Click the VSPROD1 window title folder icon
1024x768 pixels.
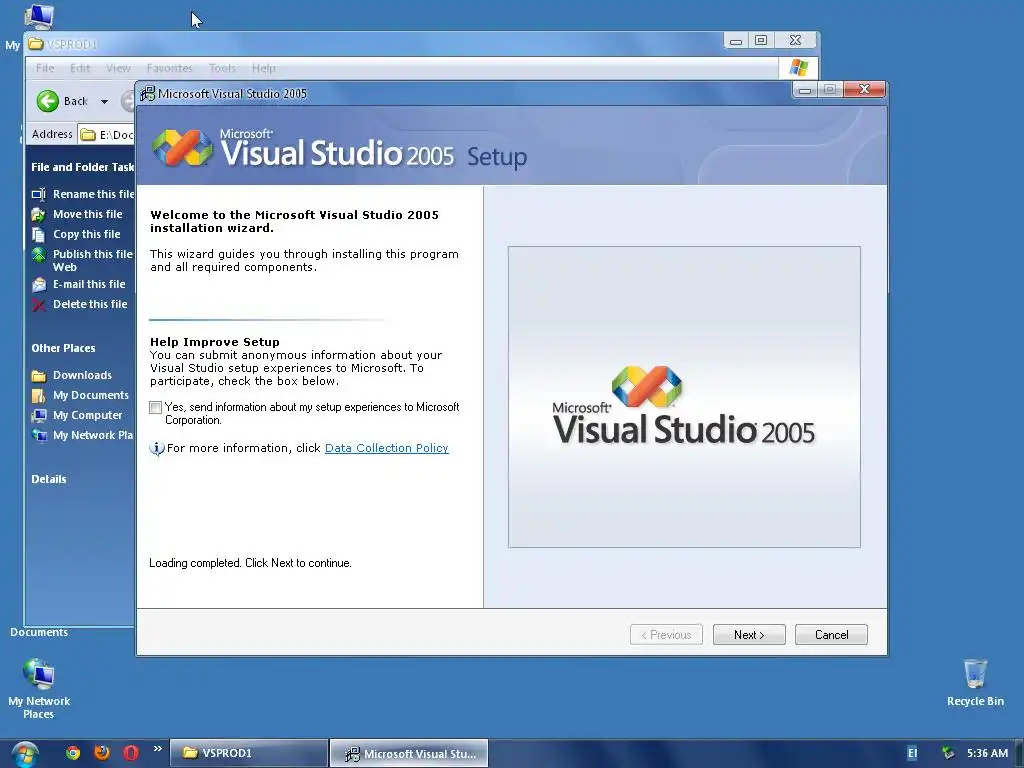[36, 44]
